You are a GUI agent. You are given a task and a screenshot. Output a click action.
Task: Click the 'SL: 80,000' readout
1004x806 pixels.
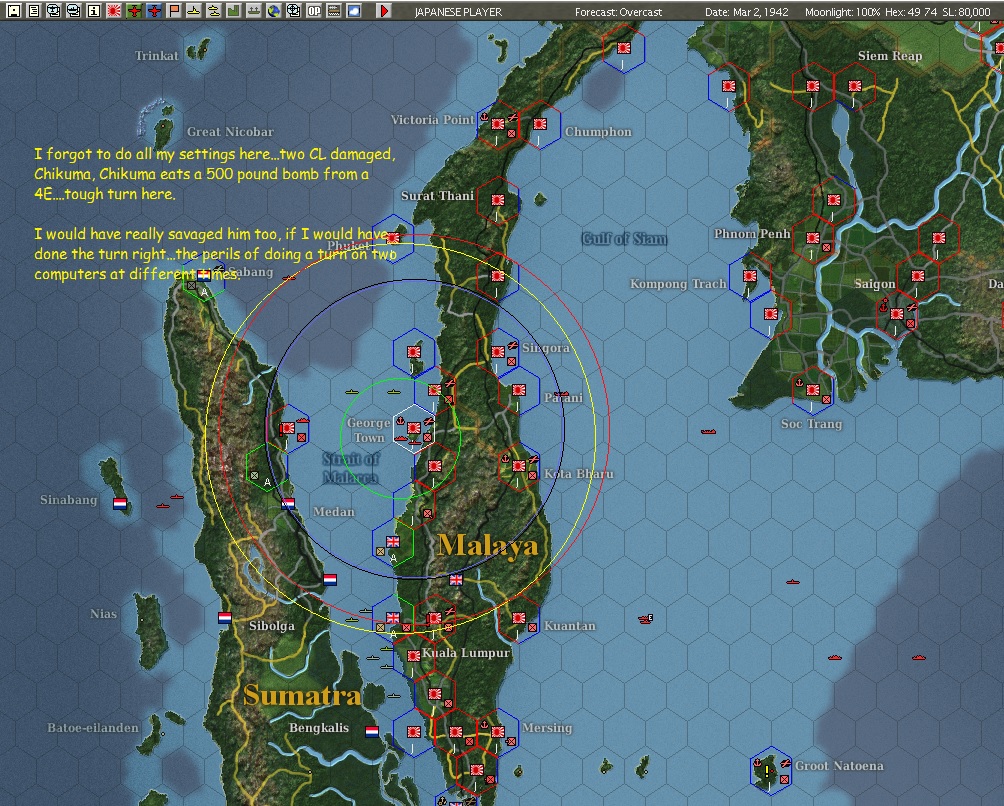pyautogui.click(x=967, y=12)
